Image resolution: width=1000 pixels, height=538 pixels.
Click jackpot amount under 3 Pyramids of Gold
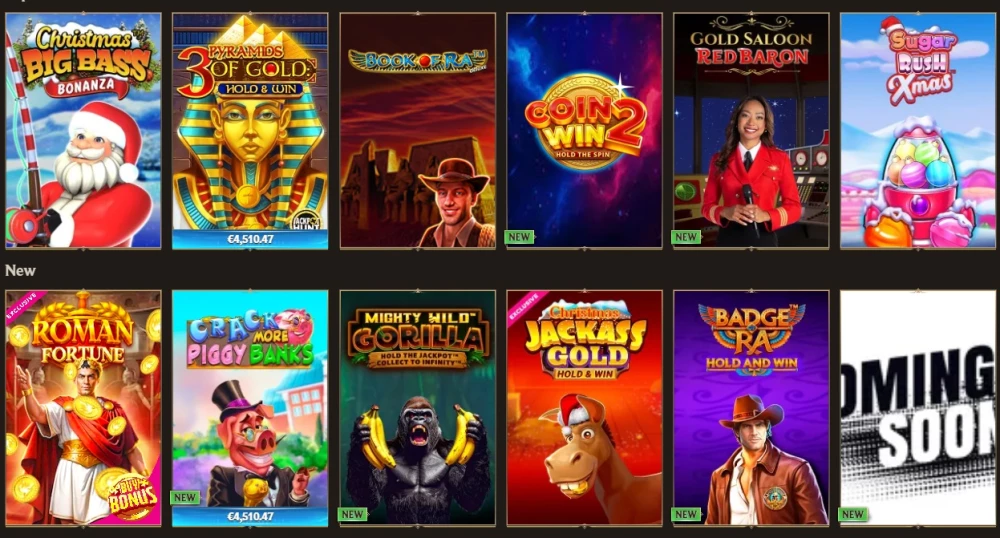pyautogui.click(x=250, y=240)
